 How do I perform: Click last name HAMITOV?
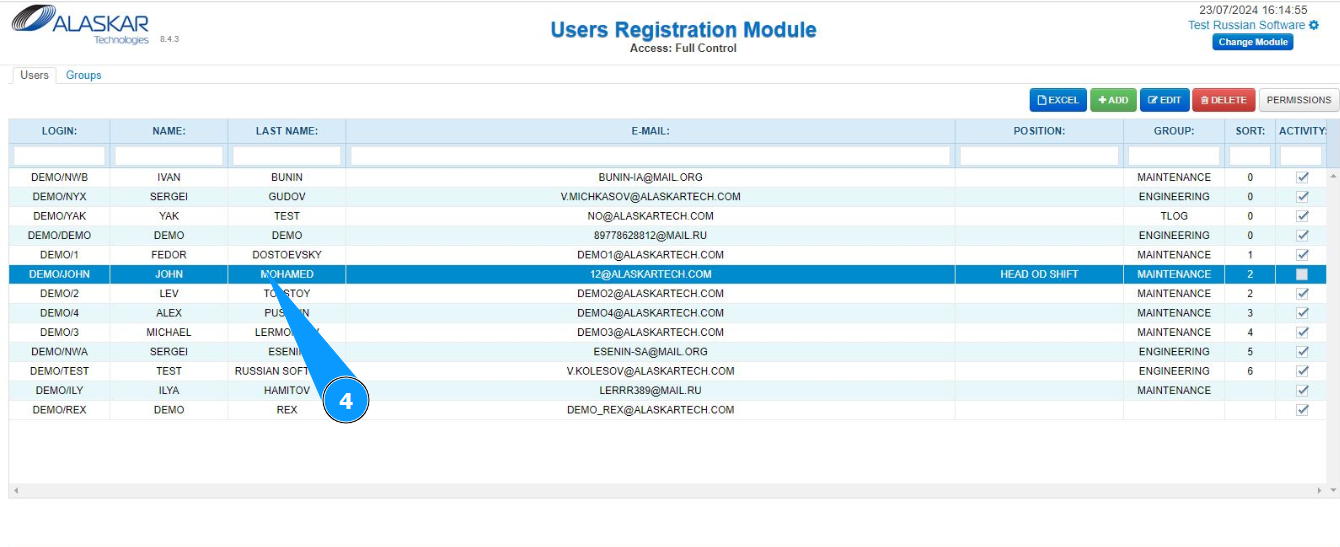(287, 391)
